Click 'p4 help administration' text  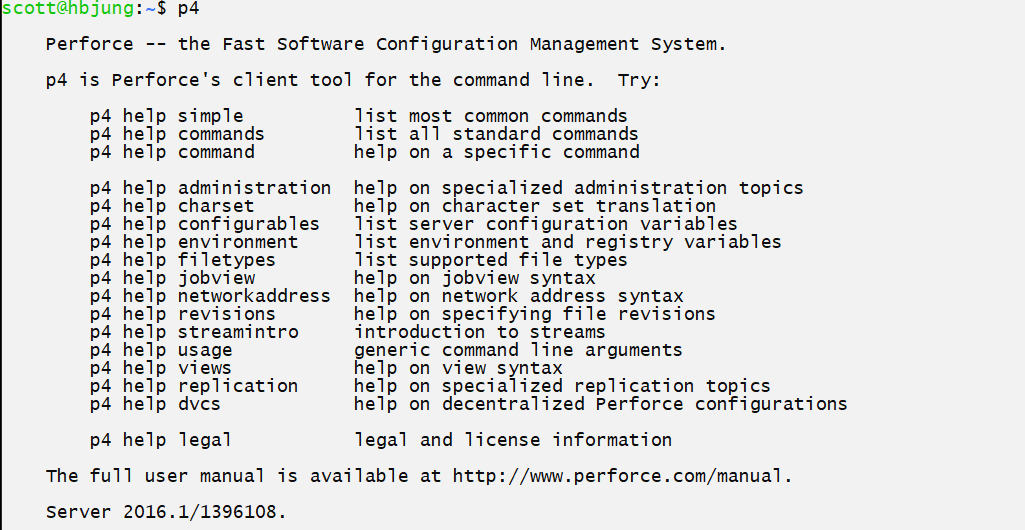[210, 188]
